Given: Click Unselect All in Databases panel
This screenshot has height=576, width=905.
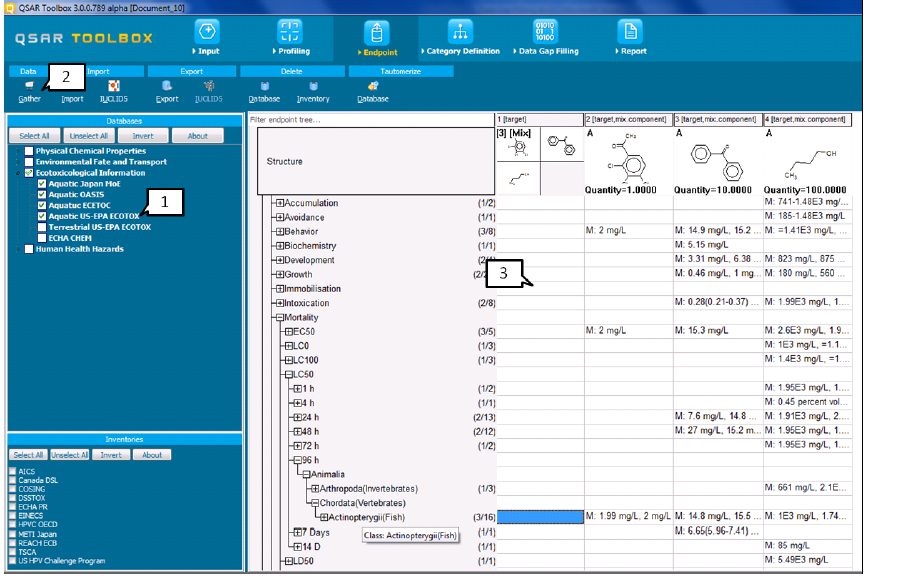Looking at the screenshot, I should point(88,136).
